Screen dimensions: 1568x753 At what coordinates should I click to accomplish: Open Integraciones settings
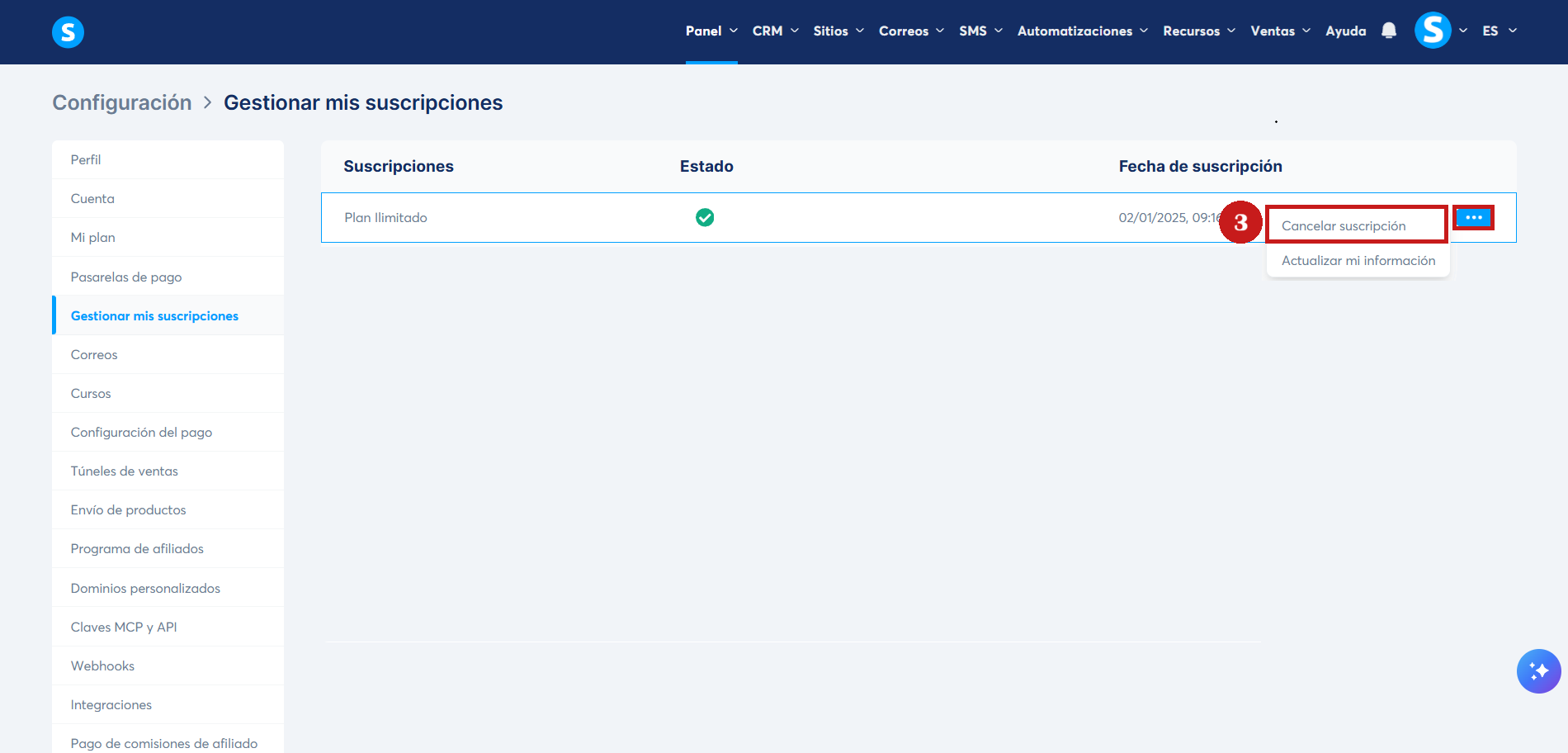168,705
